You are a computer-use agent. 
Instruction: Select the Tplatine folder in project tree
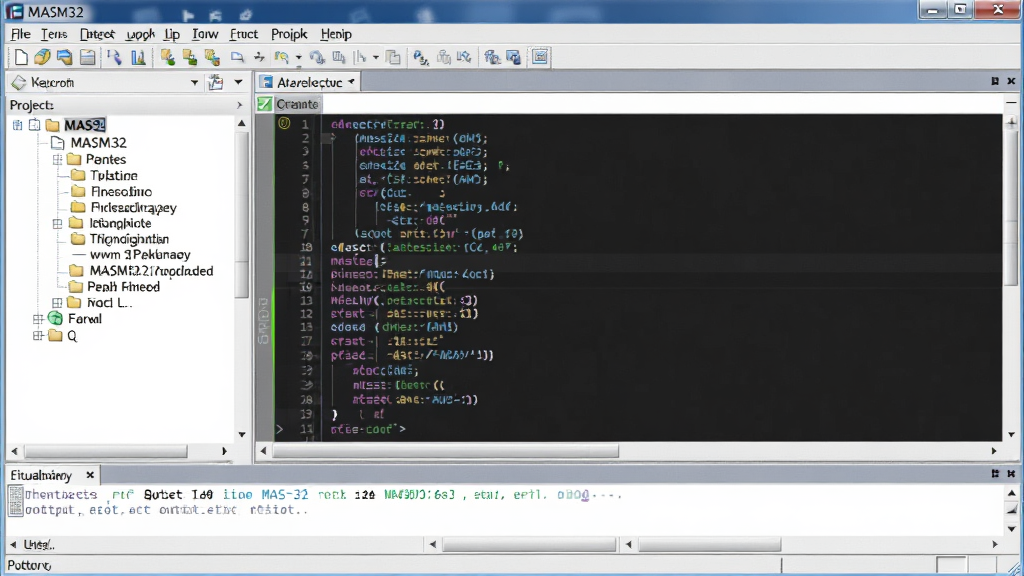[114, 175]
